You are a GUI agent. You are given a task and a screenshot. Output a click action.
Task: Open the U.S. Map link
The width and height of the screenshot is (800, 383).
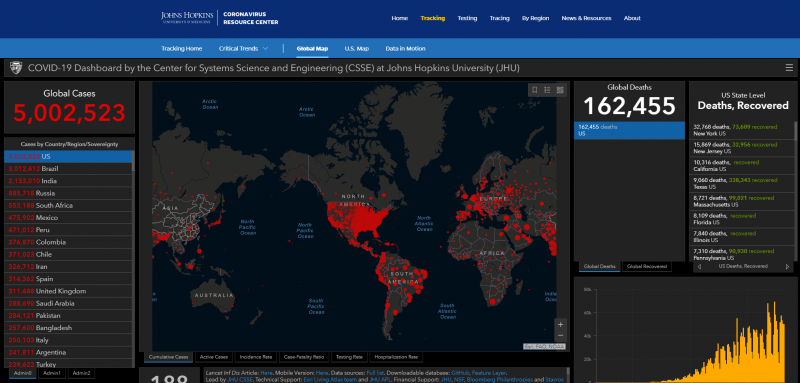click(357, 48)
